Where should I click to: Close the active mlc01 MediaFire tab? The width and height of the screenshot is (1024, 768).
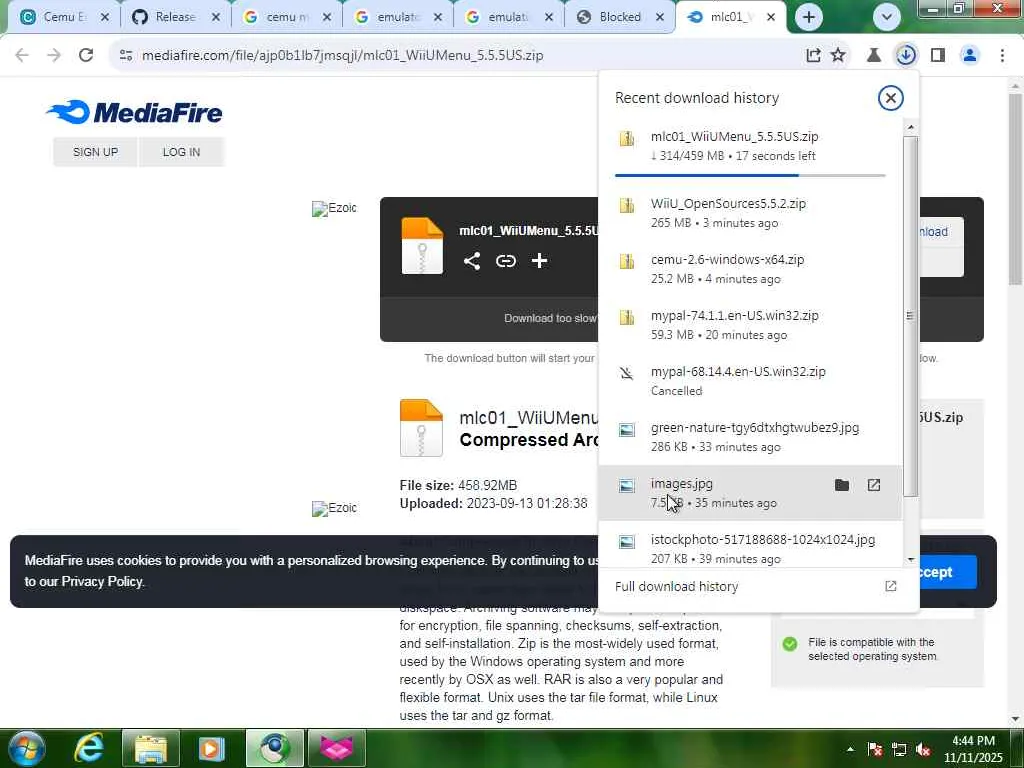[x=771, y=17]
